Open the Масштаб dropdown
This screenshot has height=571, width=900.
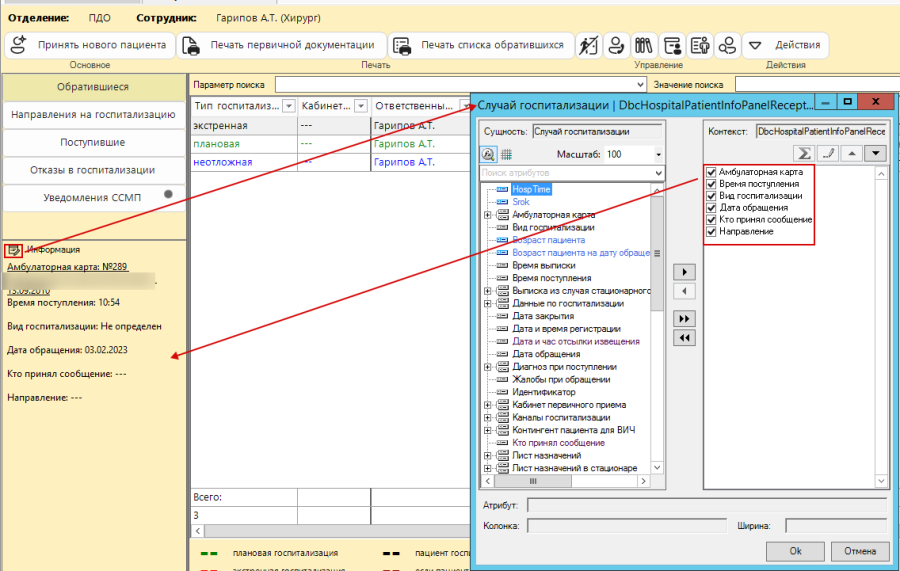658,154
